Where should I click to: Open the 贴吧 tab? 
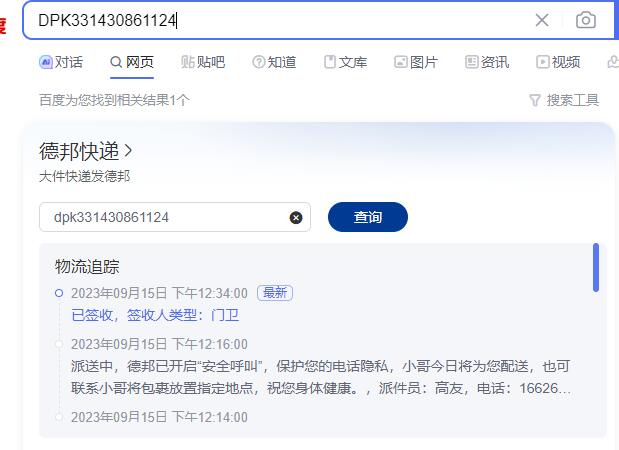(203, 62)
